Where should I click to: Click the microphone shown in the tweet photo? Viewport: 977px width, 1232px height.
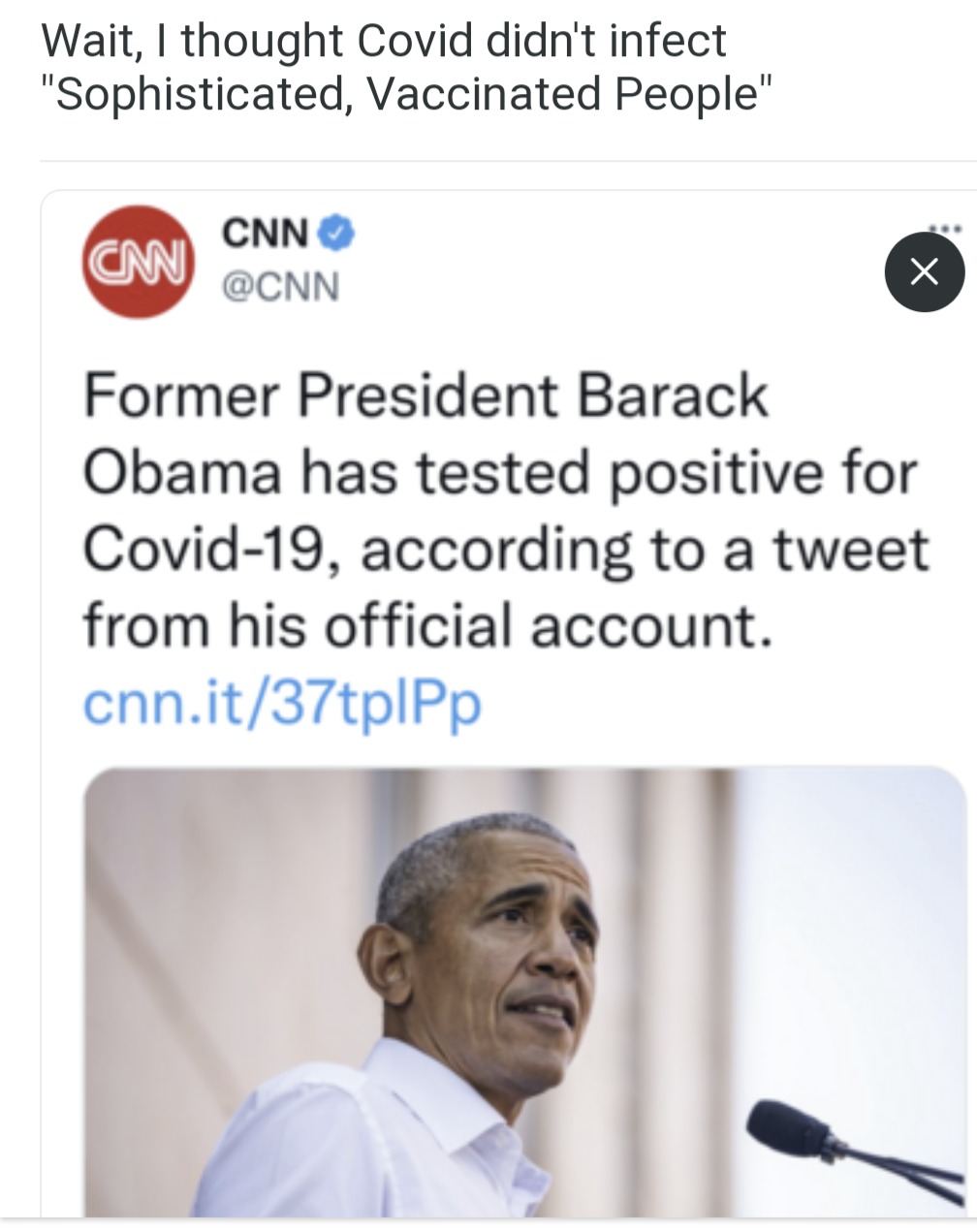point(790,1130)
